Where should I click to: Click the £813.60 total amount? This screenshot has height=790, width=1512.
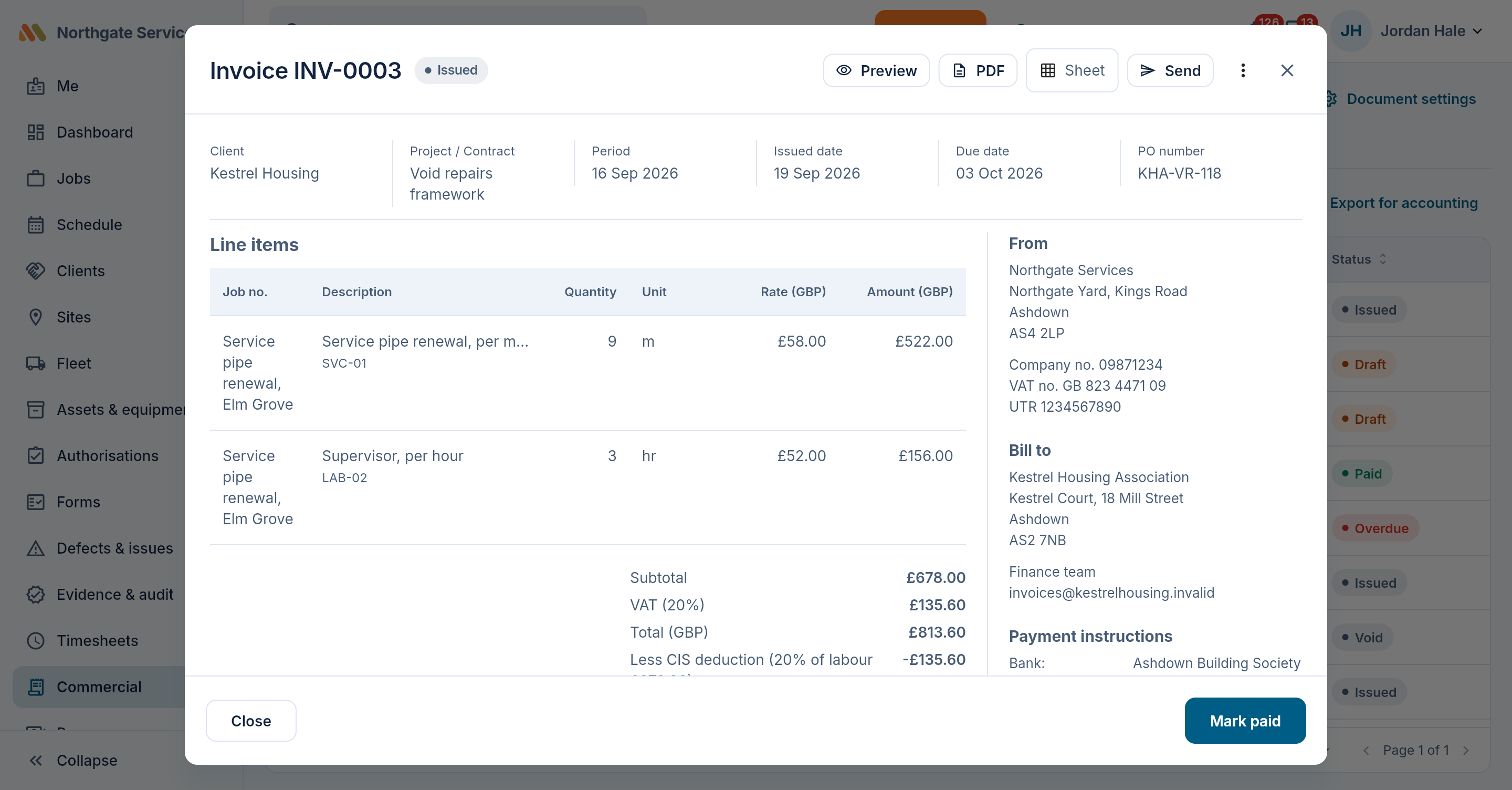[937, 632]
